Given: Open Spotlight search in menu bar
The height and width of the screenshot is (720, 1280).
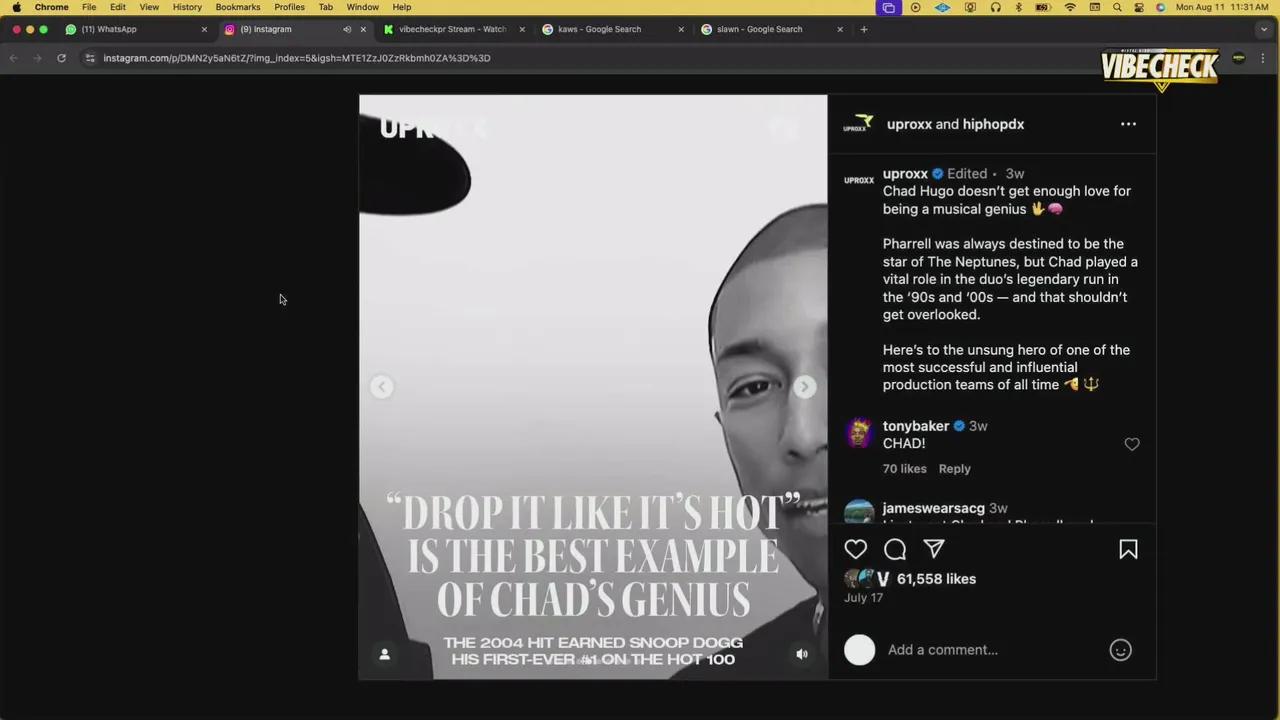Looking at the screenshot, I should click(1118, 7).
